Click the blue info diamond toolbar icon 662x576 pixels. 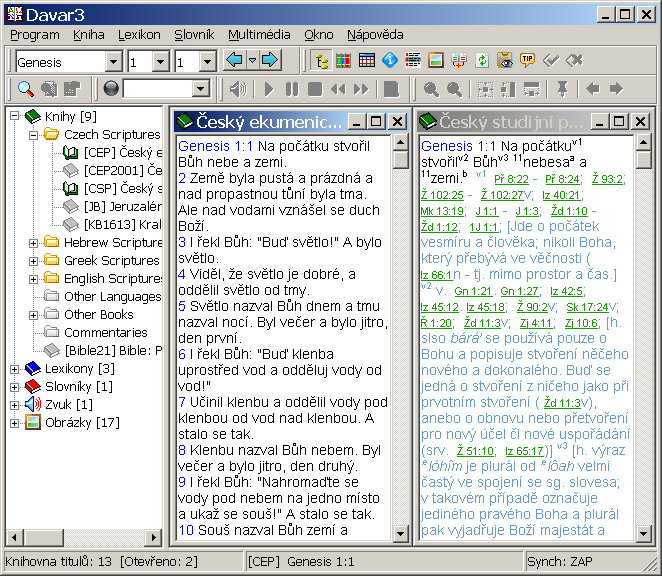coord(390,60)
